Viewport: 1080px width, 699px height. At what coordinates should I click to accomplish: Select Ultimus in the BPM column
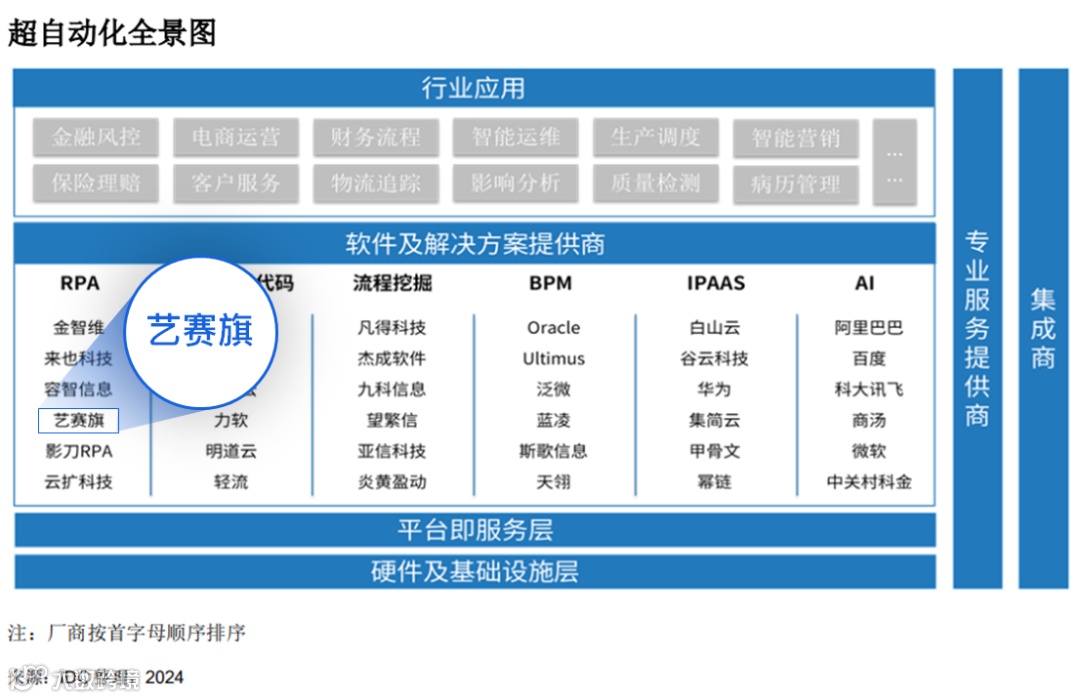pyautogui.click(x=554, y=359)
